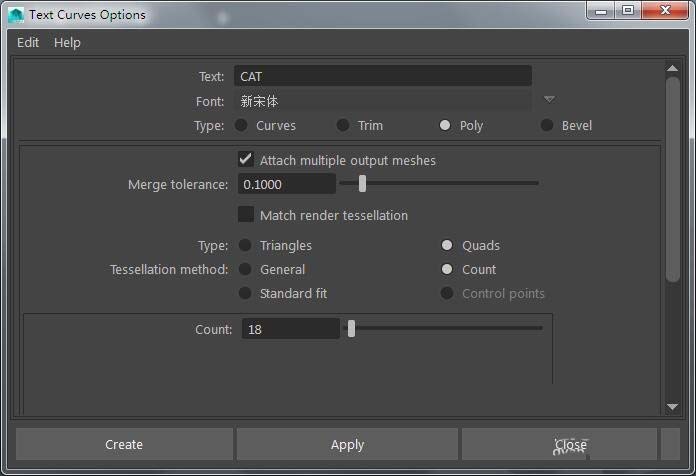
Task: Open the Font dropdown arrow
Action: point(550,99)
